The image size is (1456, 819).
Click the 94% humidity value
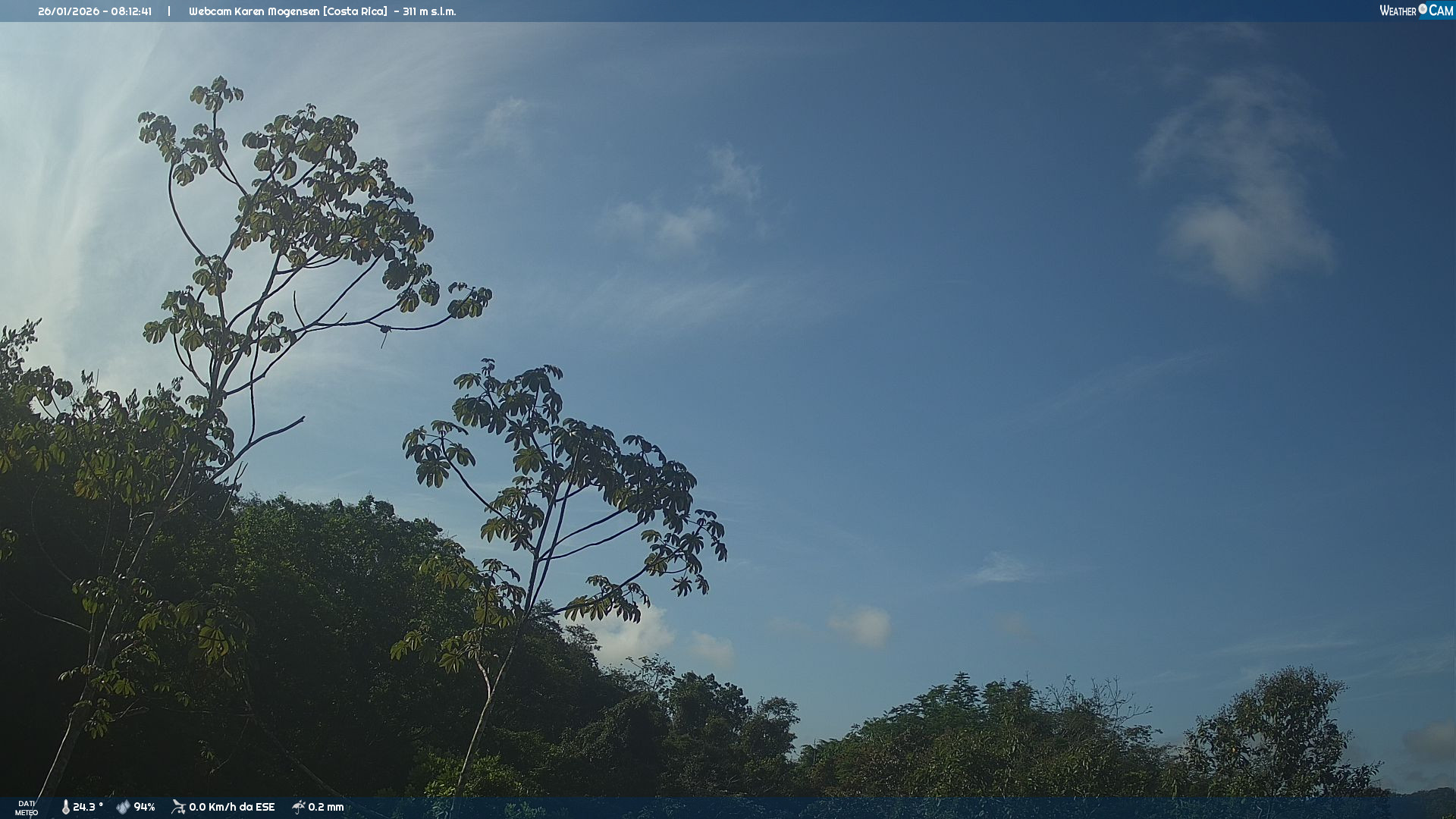pyautogui.click(x=144, y=807)
